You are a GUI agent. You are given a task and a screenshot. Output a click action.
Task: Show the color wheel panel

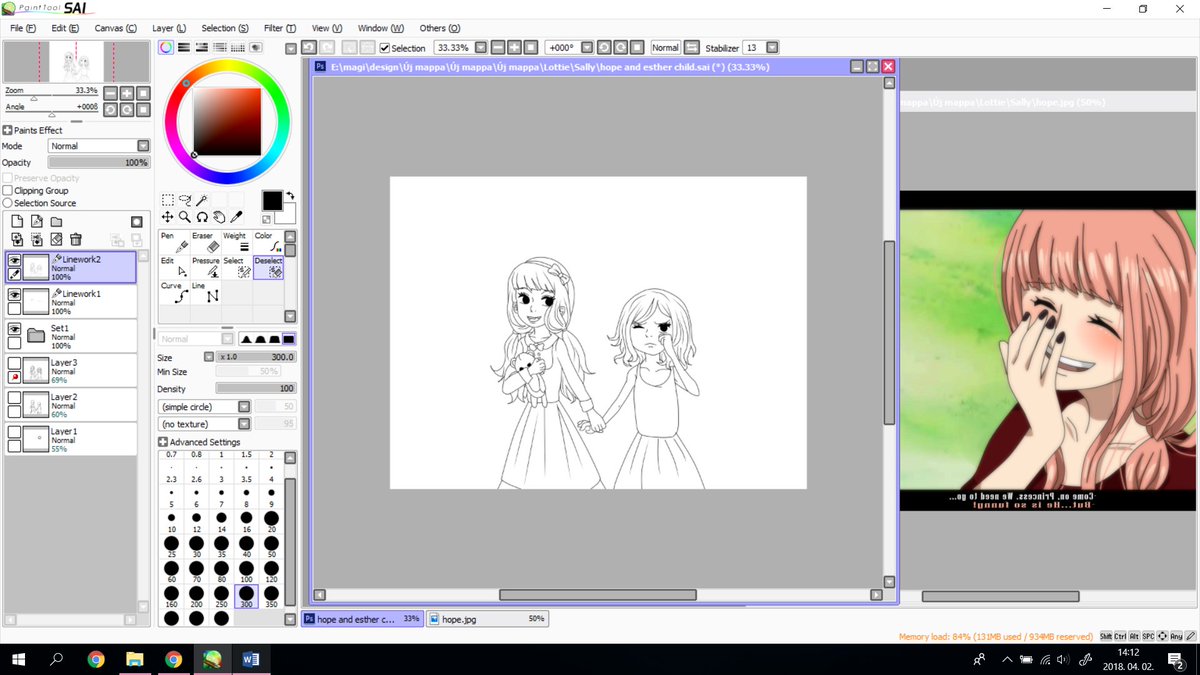[x=166, y=47]
